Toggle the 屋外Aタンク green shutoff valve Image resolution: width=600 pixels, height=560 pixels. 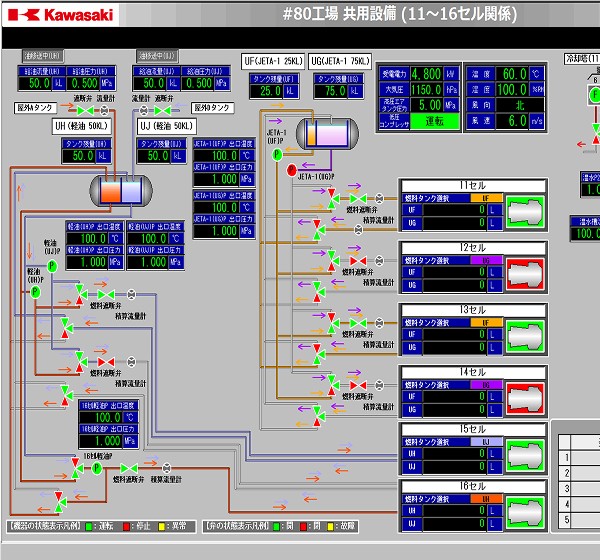click(x=84, y=108)
